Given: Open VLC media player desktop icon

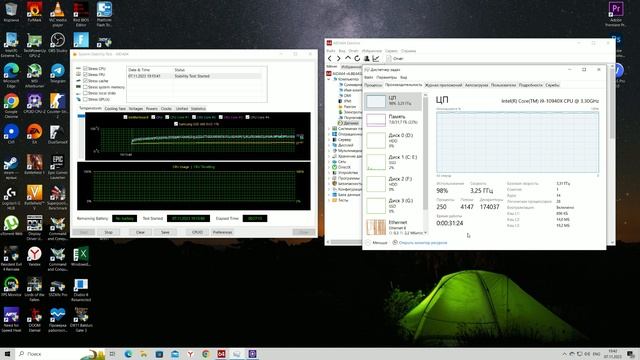Looking at the screenshot, I should (x=58, y=13).
